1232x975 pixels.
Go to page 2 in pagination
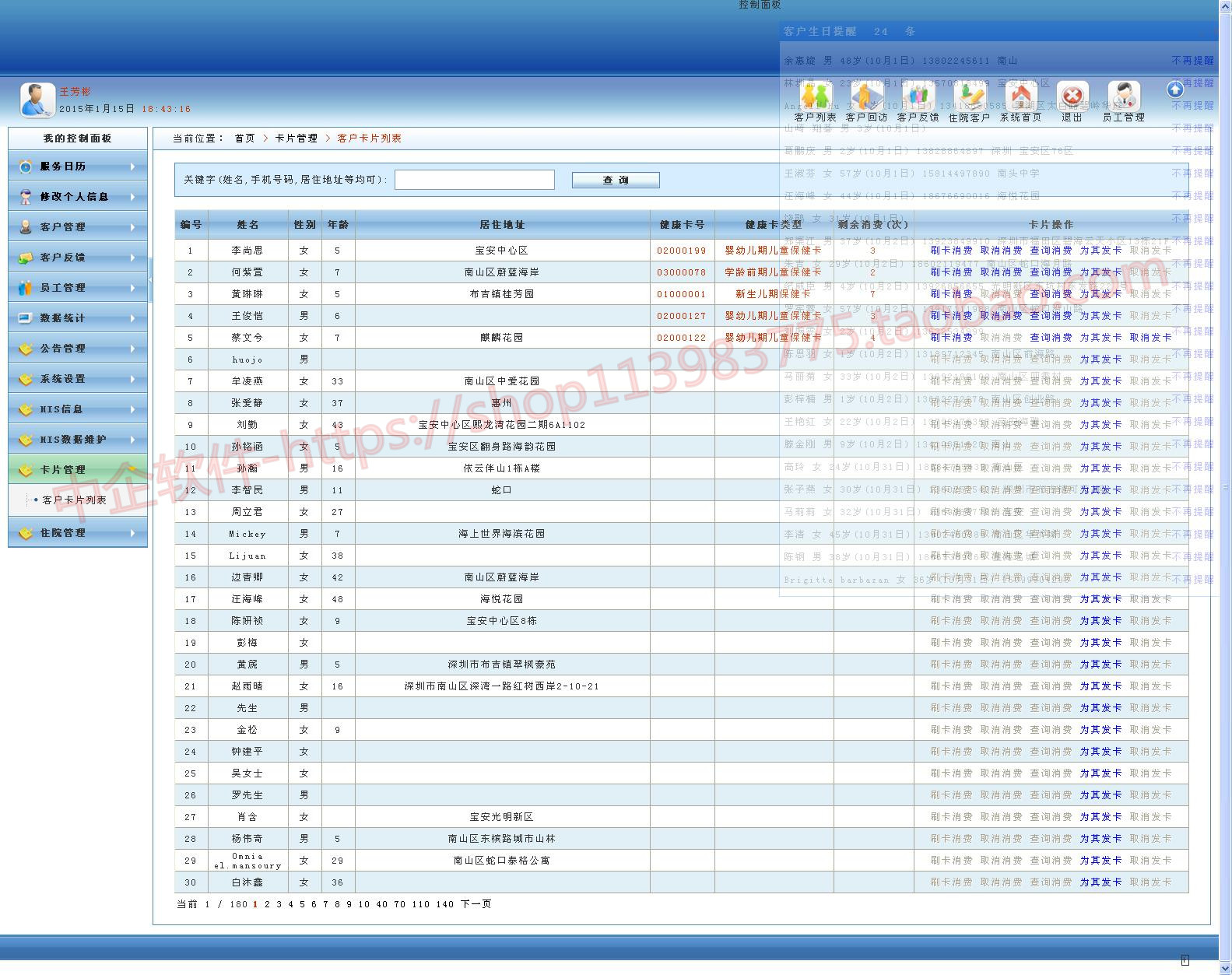pyautogui.click(x=267, y=904)
